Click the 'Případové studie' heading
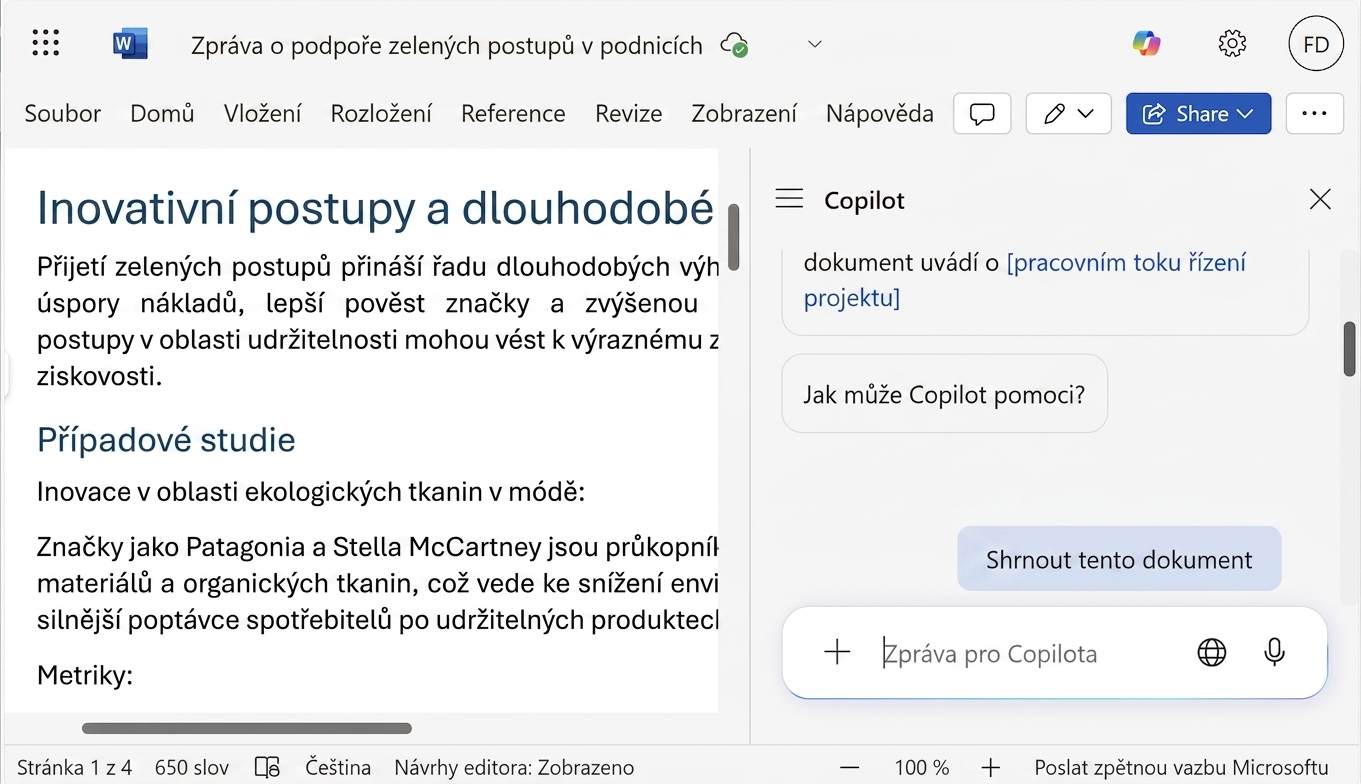This screenshot has width=1361, height=784. pos(166,439)
